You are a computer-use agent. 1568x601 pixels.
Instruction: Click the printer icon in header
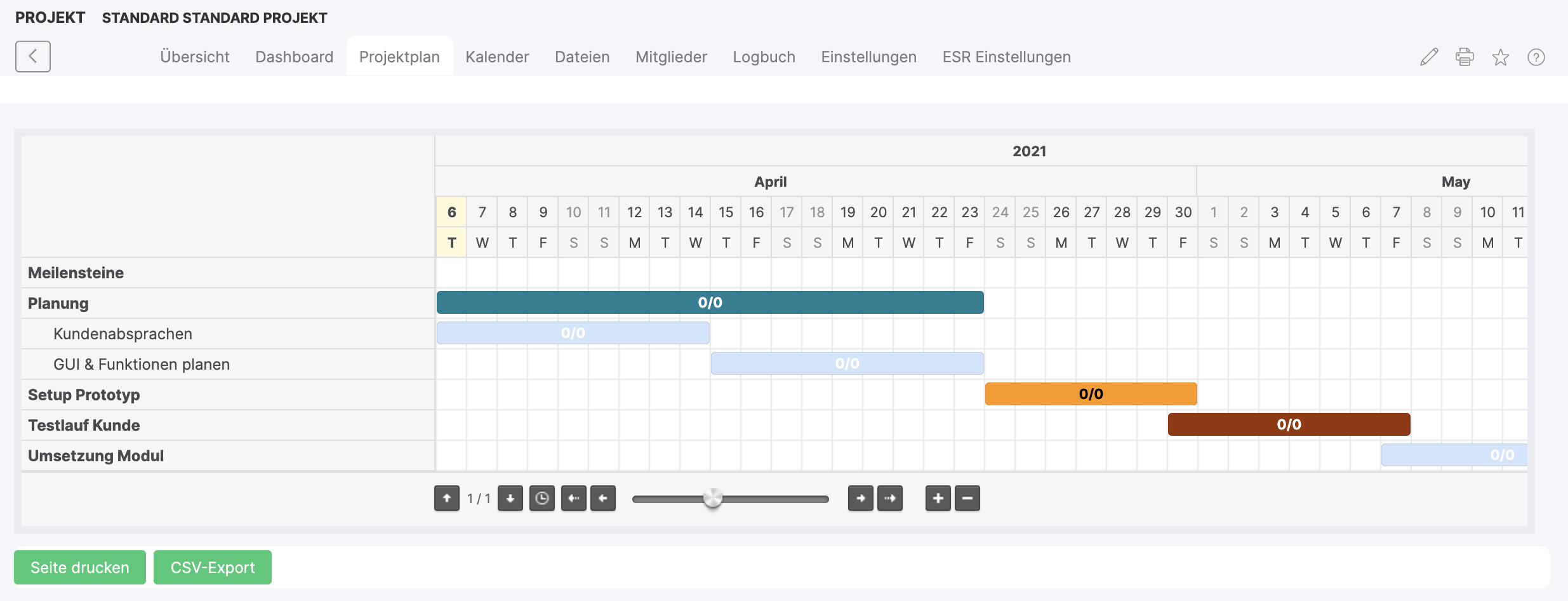[1465, 57]
